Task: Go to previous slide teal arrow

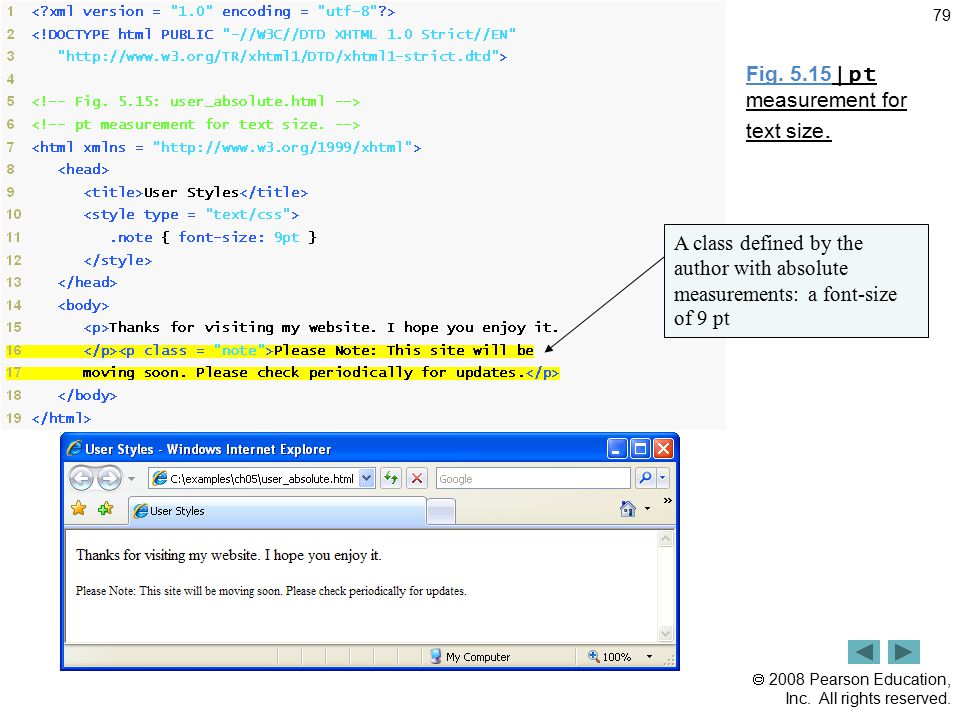Action: [x=864, y=652]
